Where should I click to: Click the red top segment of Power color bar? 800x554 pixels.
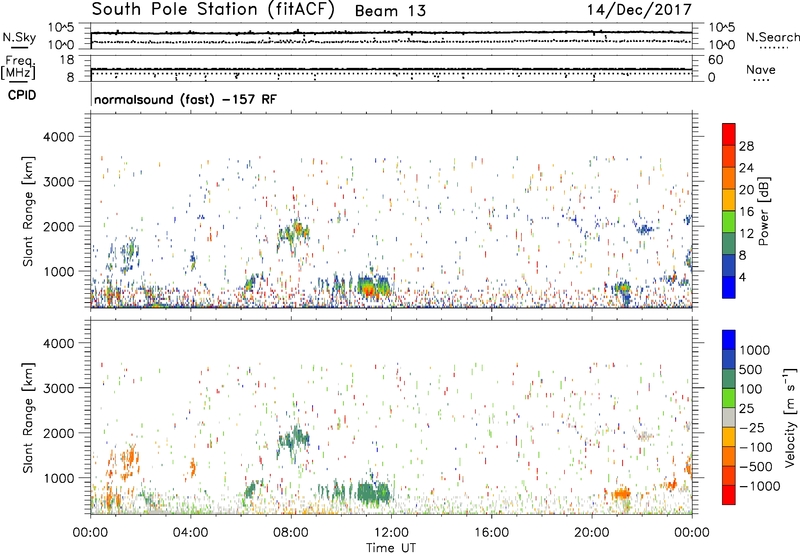pos(729,134)
